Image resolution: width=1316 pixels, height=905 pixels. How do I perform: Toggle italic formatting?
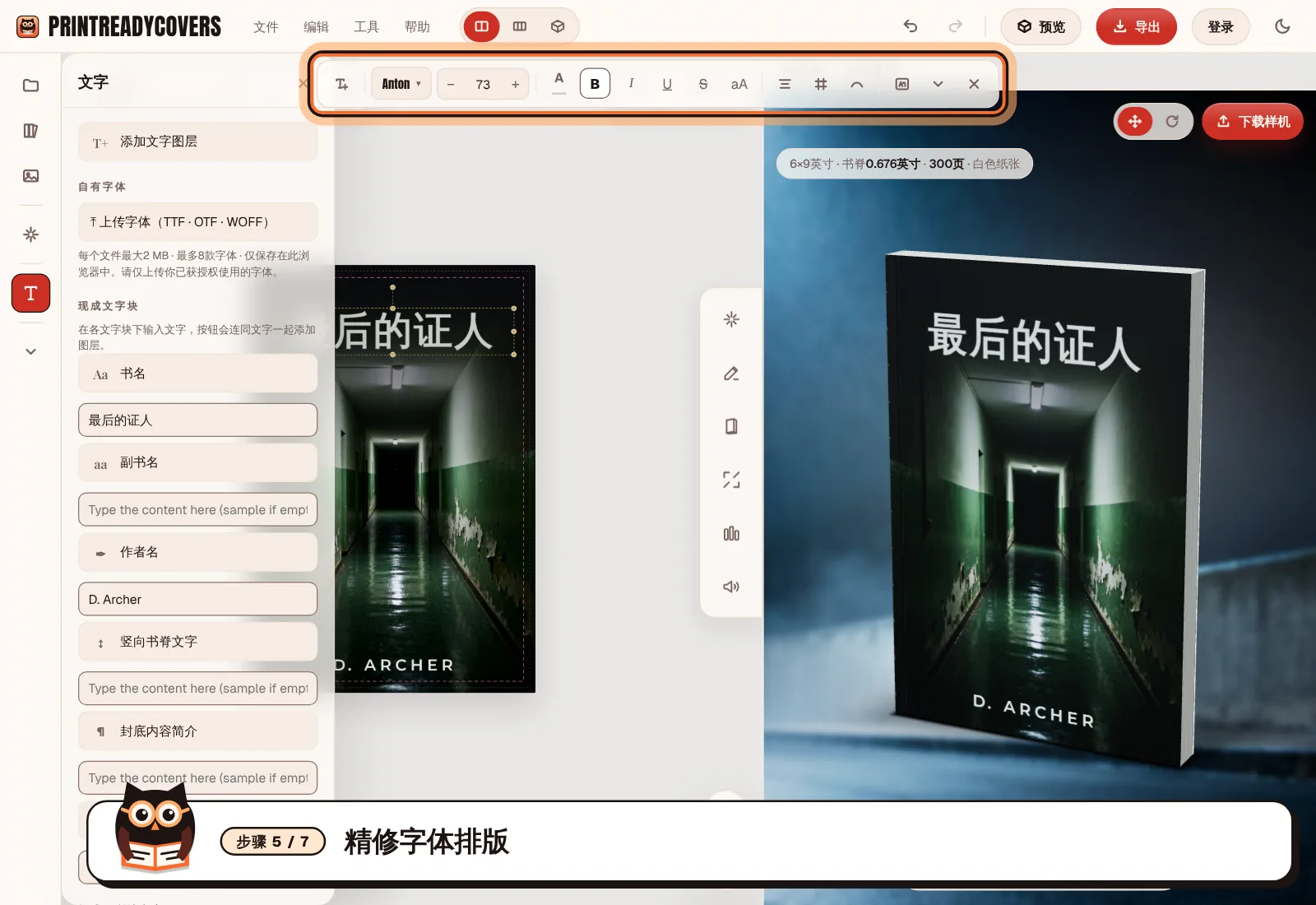631,84
